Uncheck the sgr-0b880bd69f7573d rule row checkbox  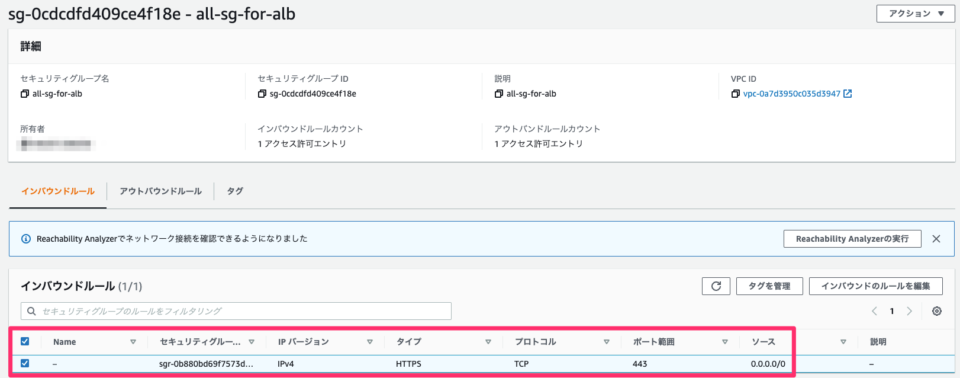click(25, 363)
